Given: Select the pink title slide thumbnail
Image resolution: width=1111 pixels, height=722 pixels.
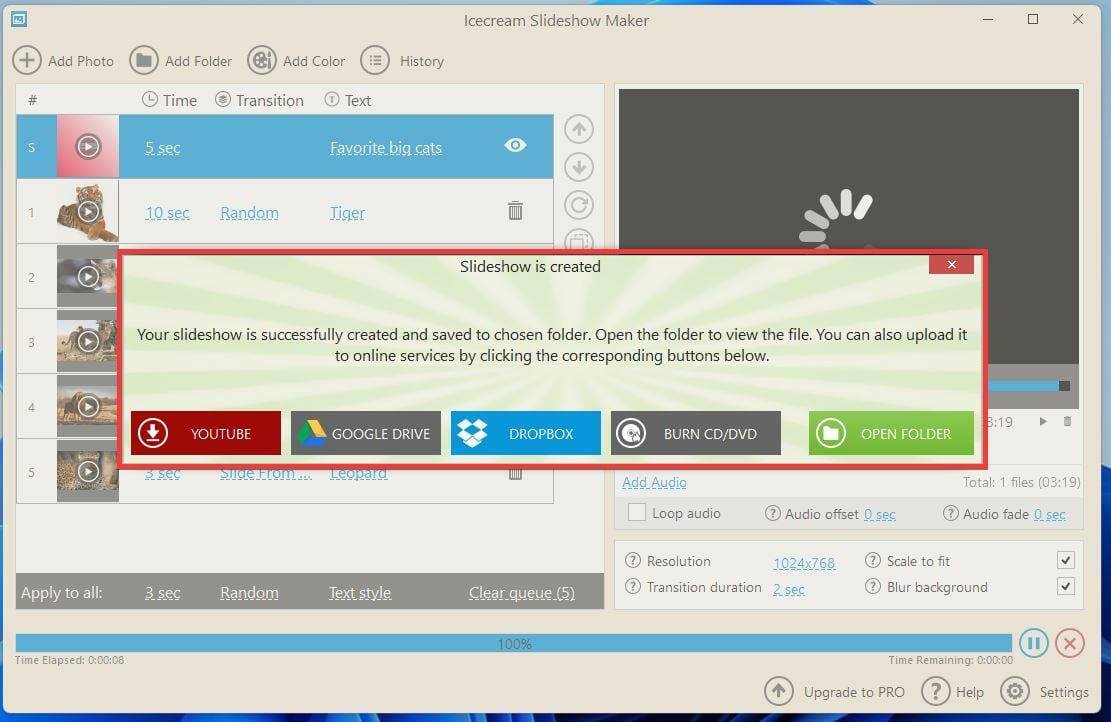Looking at the screenshot, I should coord(88,147).
